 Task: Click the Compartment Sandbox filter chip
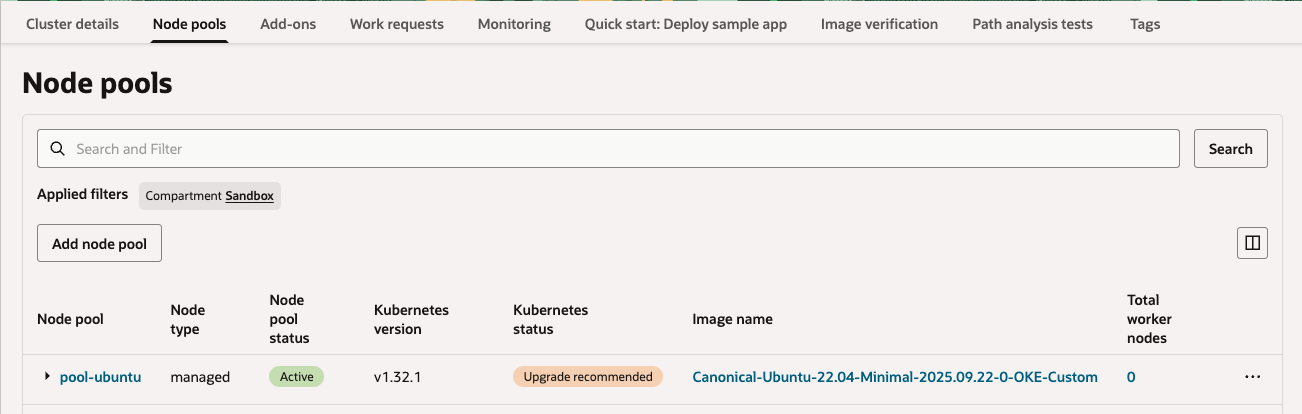[210, 196]
